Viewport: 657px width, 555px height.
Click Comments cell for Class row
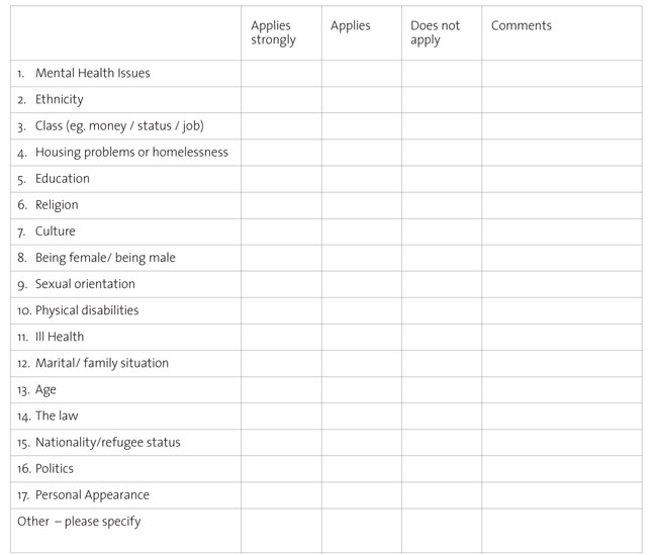[561, 126]
